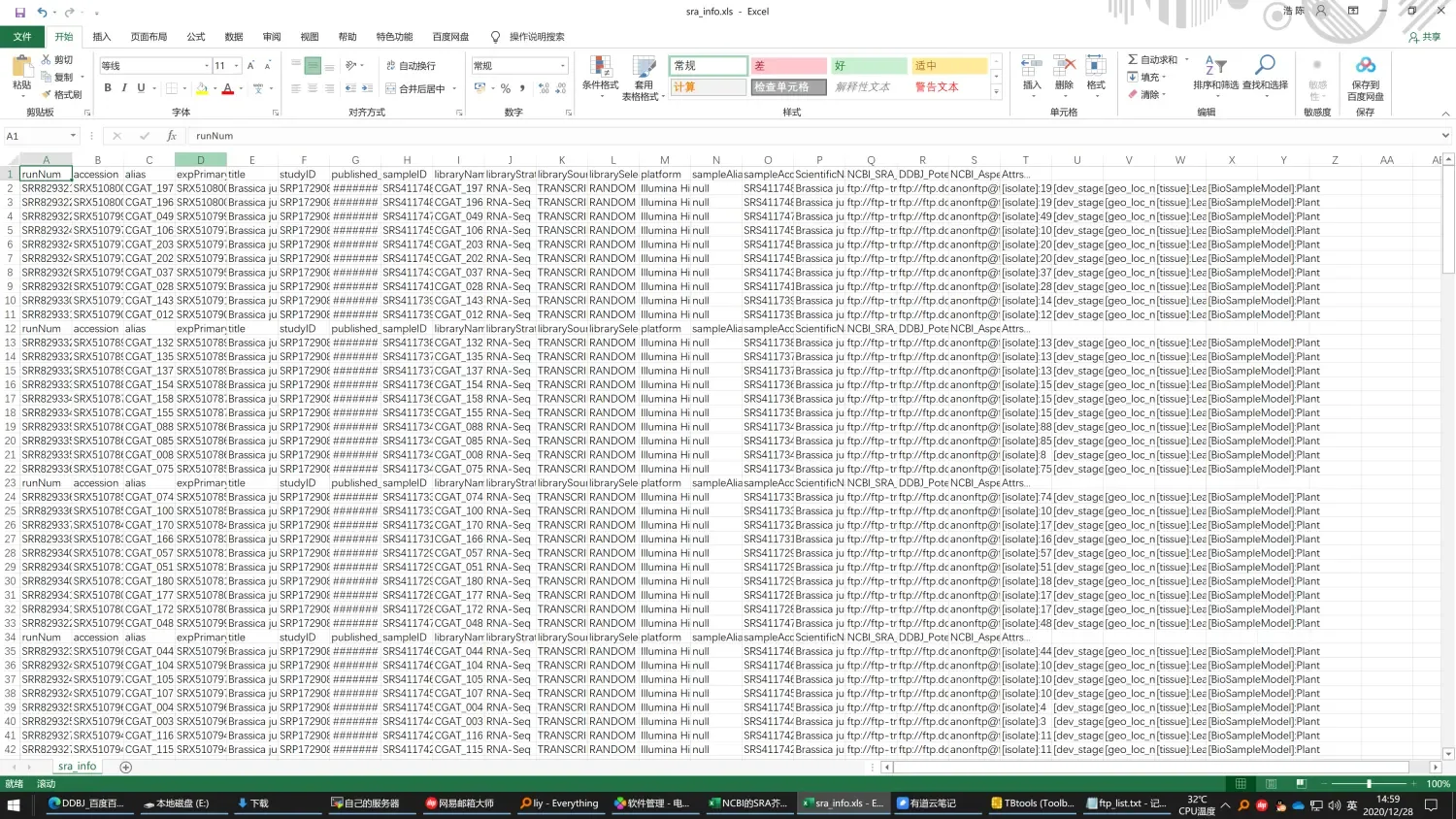This screenshot has width=1456, height=819.
Task: Click the 共享 (Share) button
Action: pyautogui.click(x=1424, y=37)
